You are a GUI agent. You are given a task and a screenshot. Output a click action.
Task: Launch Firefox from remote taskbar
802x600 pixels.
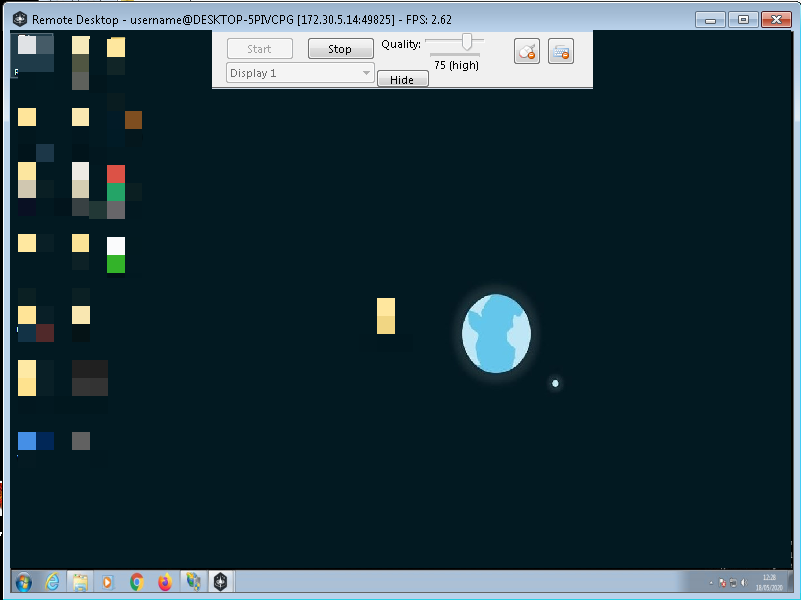click(165, 582)
